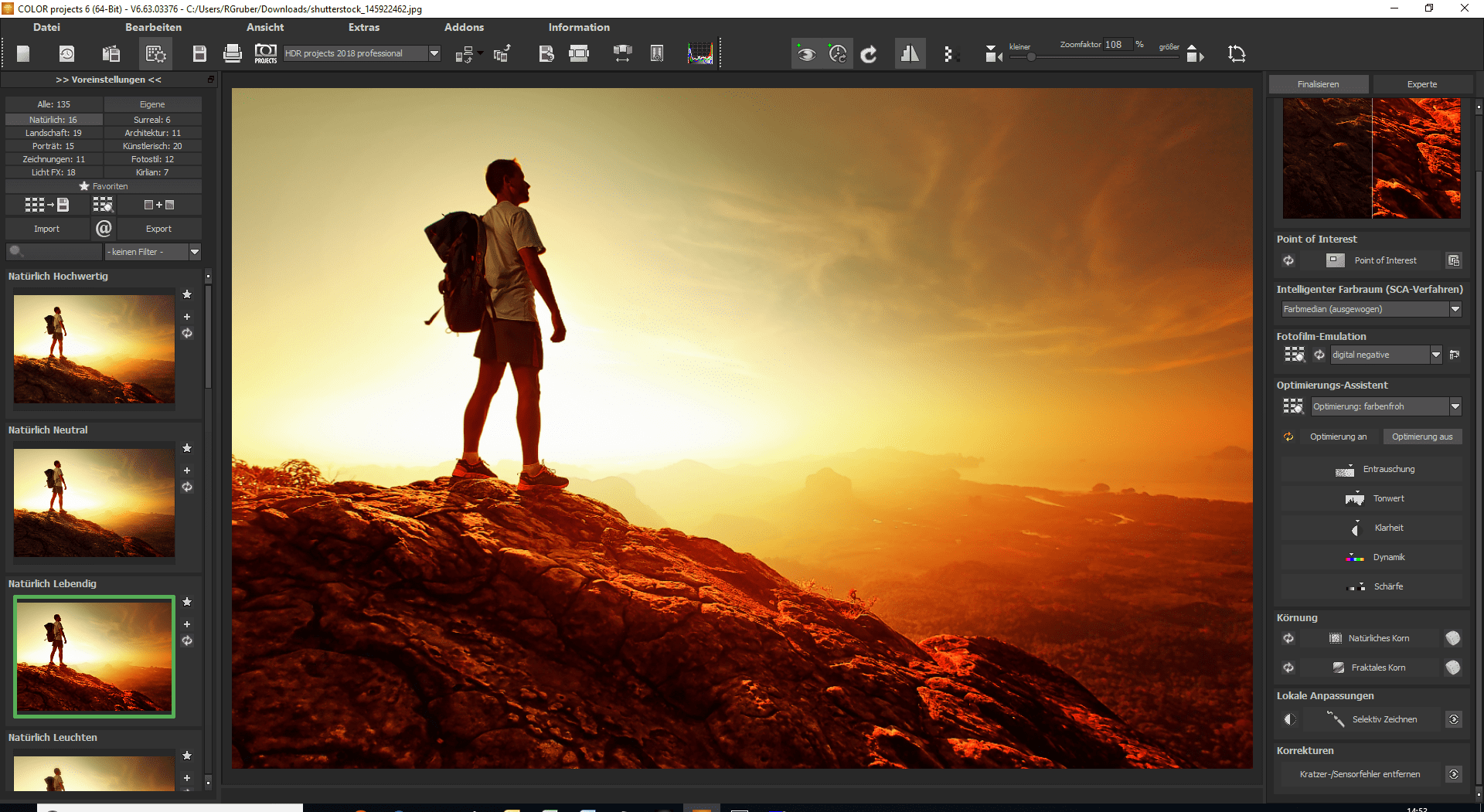Select the histogram icon on the toolbar
Screen dimensions: 1484x812
click(x=699, y=53)
